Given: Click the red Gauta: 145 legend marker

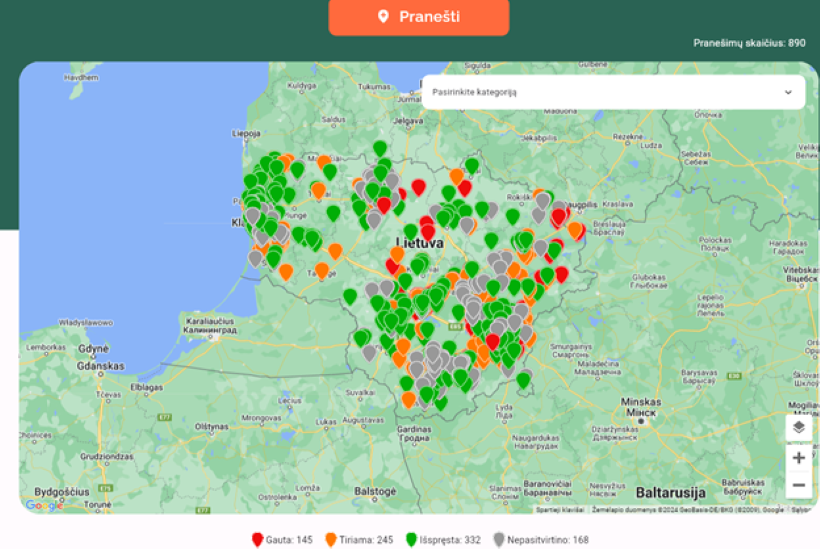Looking at the screenshot, I should click(257, 540).
